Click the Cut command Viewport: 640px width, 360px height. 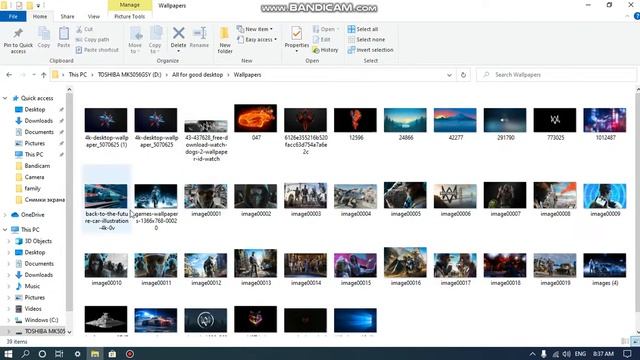[x=84, y=29]
